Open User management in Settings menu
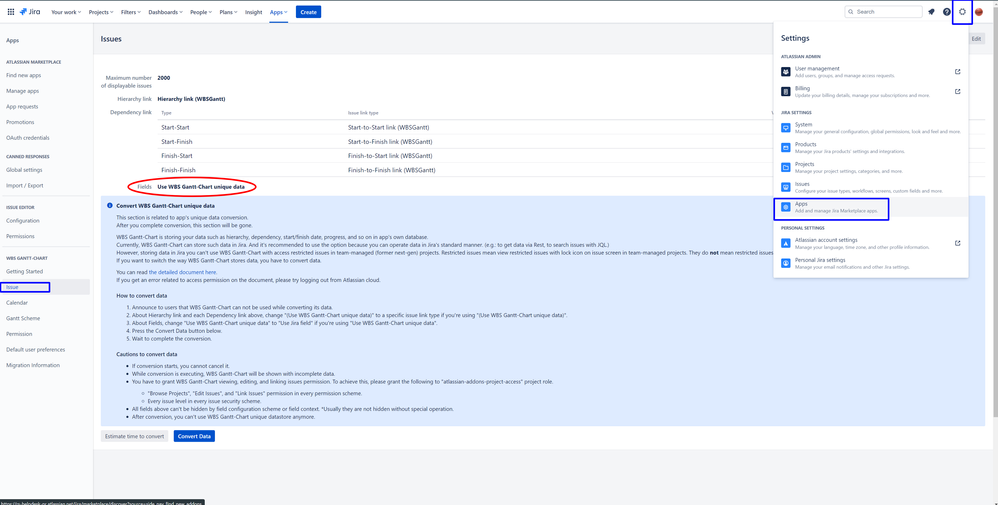 point(871,71)
